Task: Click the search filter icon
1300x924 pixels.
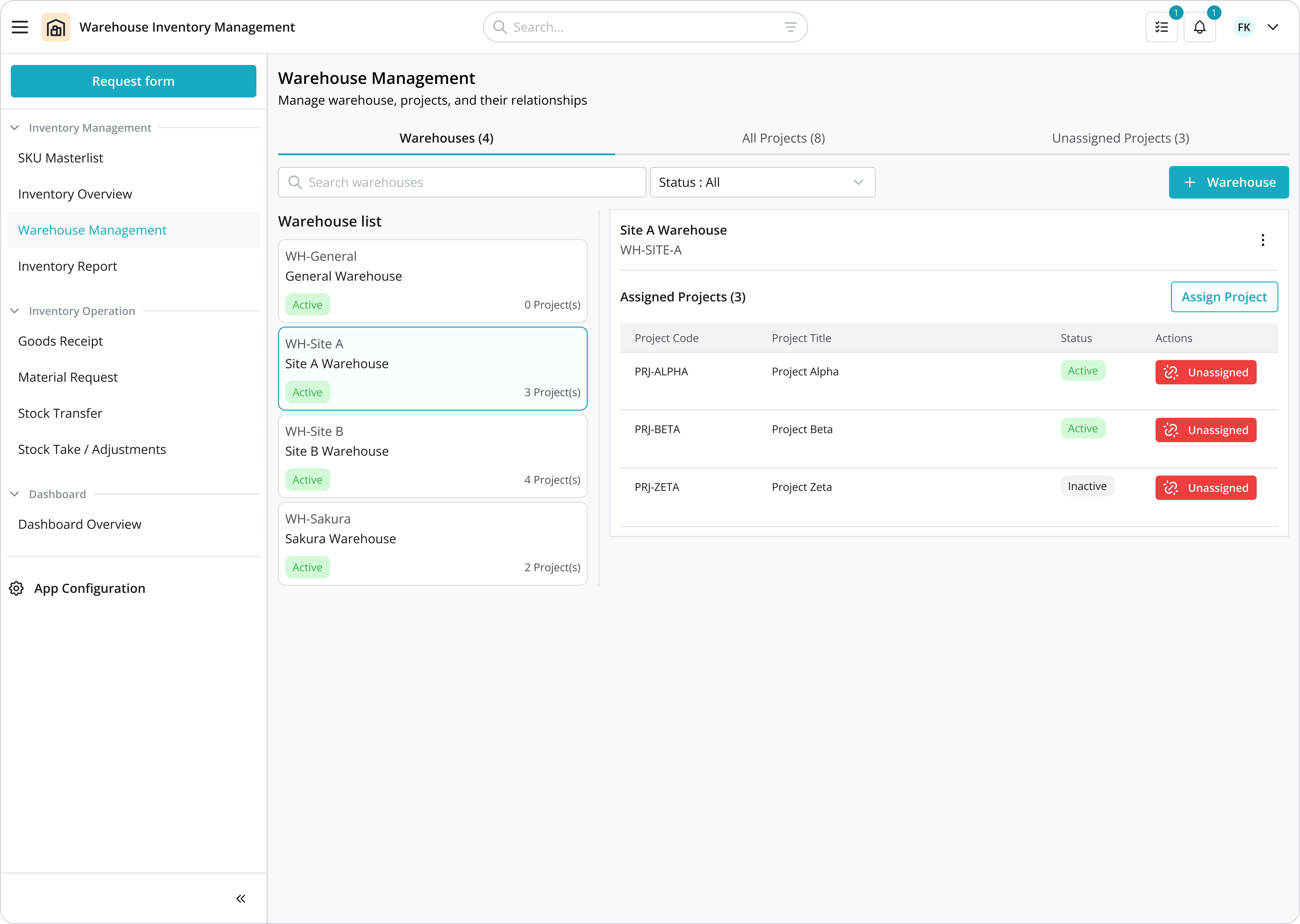Action: [x=791, y=27]
